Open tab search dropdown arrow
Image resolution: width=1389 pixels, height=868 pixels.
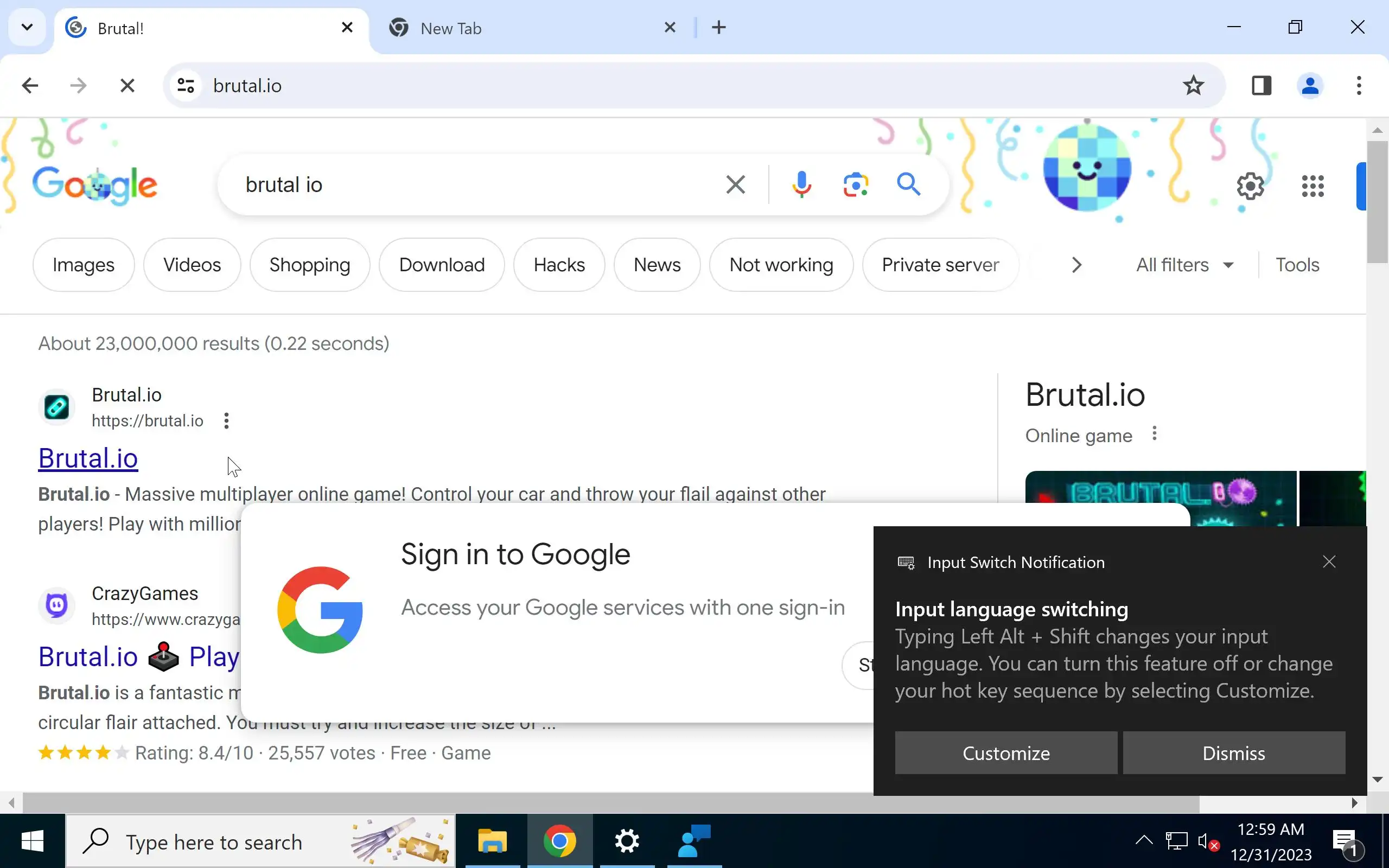coord(27,27)
